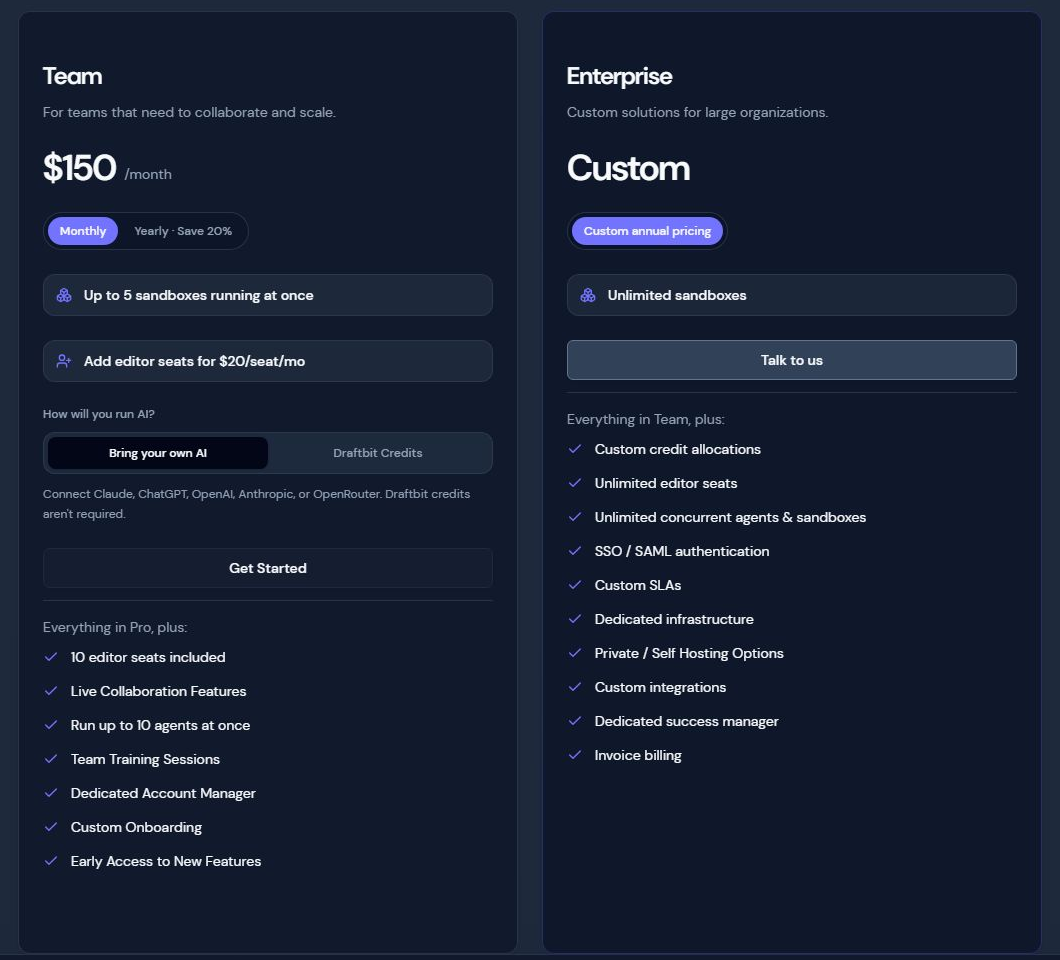
Task: Click checkmark beside Unlimited concurrent agents & sandboxes
Action: point(575,517)
